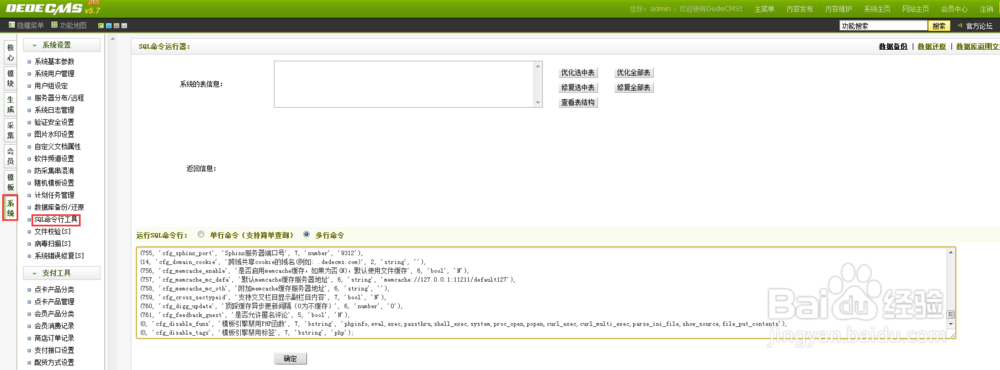Click the 优化全部表 button
Screen dimensions: 1000x370
pyautogui.click(x=635, y=73)
